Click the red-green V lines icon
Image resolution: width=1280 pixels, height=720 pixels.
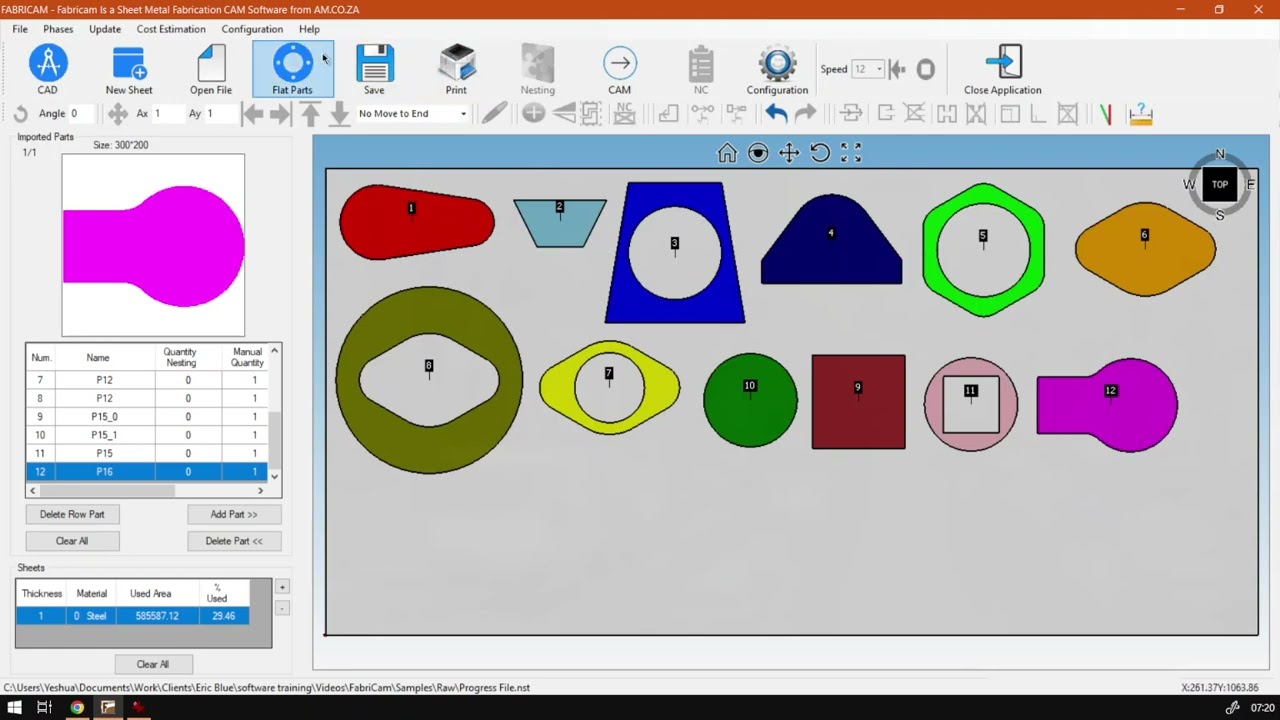(1105, 114)
